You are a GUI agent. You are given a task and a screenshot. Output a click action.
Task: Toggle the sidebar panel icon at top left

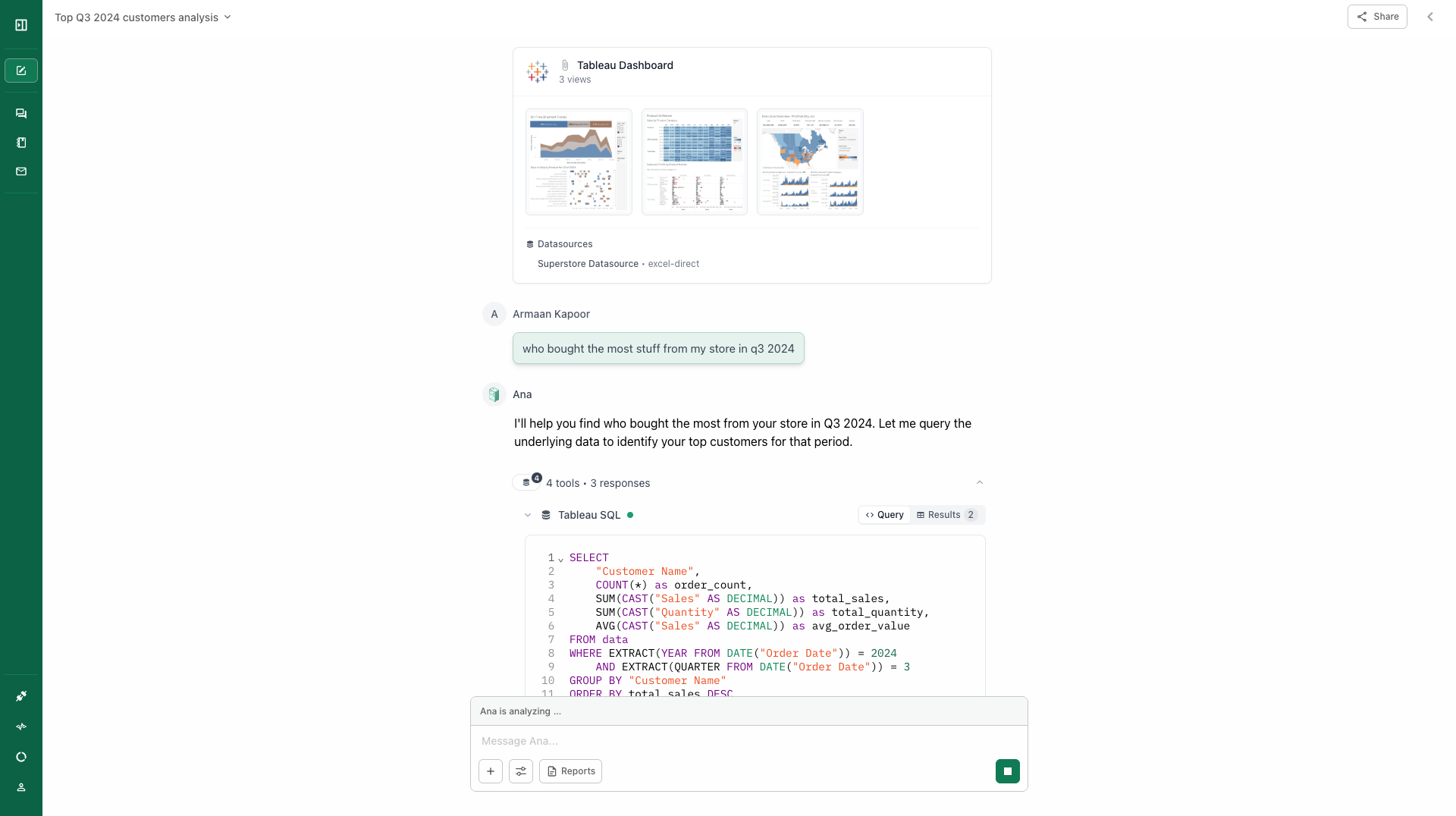tap(20, 24)
